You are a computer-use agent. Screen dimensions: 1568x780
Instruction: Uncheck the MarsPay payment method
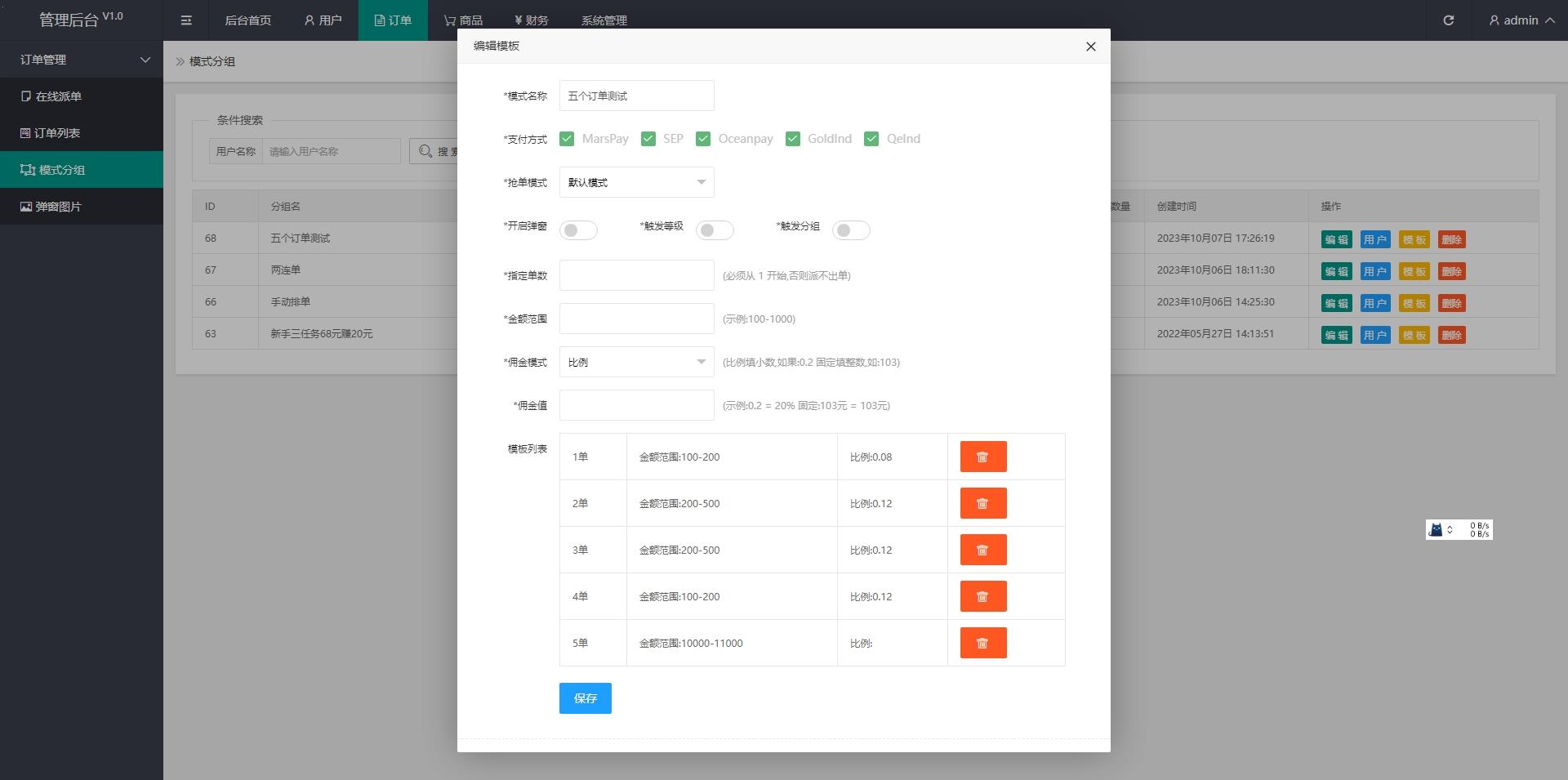click(x=567, y=139)
